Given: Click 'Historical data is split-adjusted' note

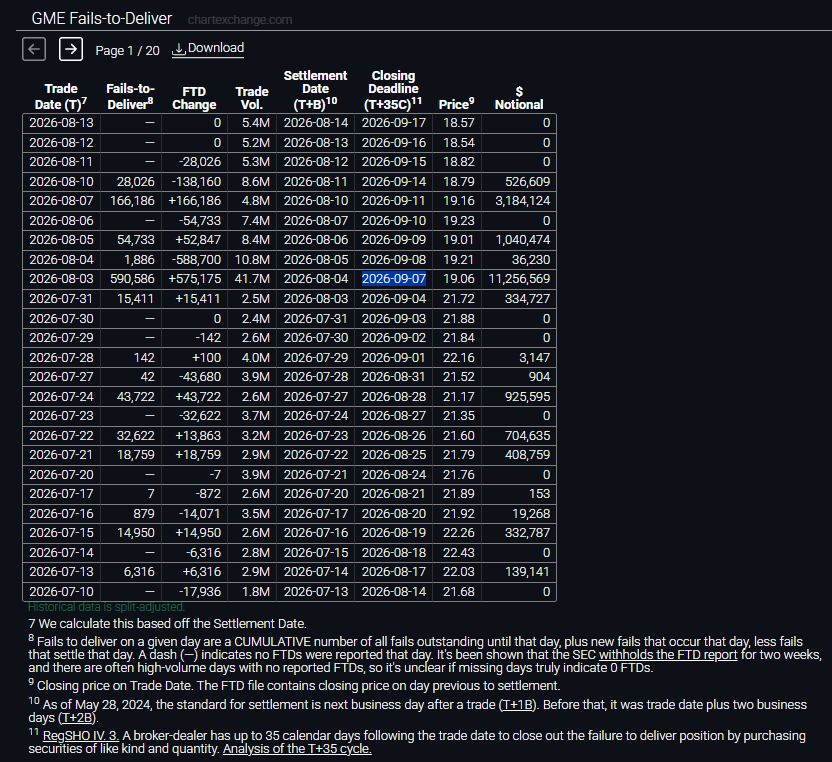Looking at the screenshot, I should tap(106, 607).
